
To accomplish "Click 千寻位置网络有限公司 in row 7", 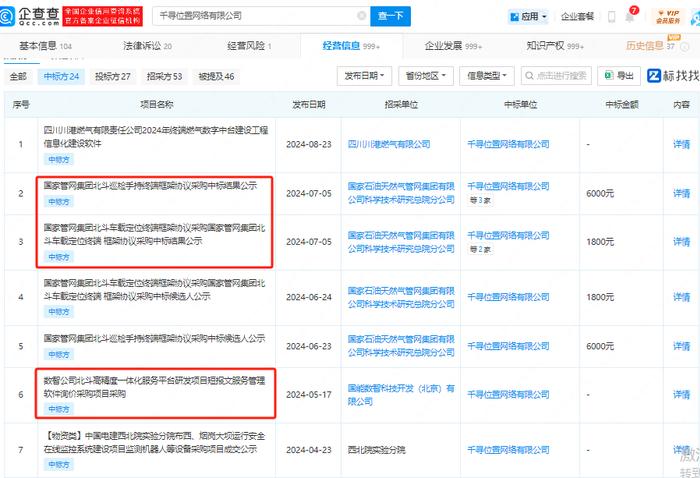I will [508, 450].
